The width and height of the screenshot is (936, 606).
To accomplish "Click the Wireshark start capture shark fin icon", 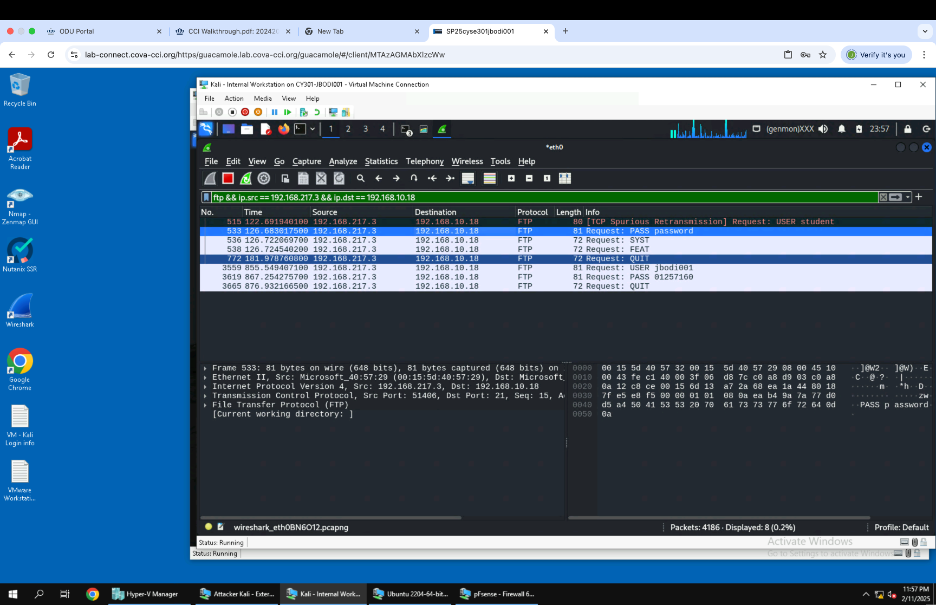I will [x=210, y=178].
